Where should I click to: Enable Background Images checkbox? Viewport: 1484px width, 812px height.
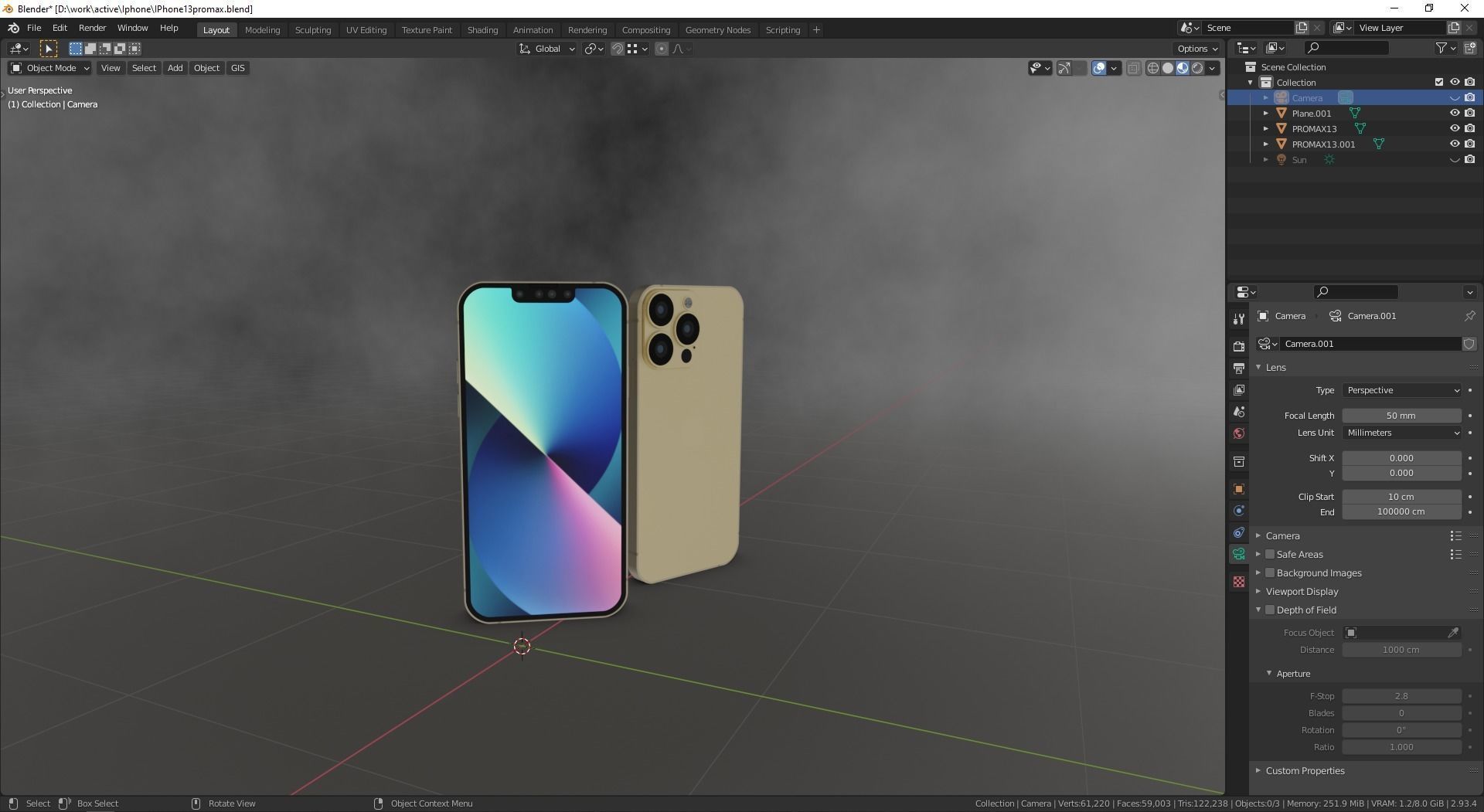point(1270,572)
